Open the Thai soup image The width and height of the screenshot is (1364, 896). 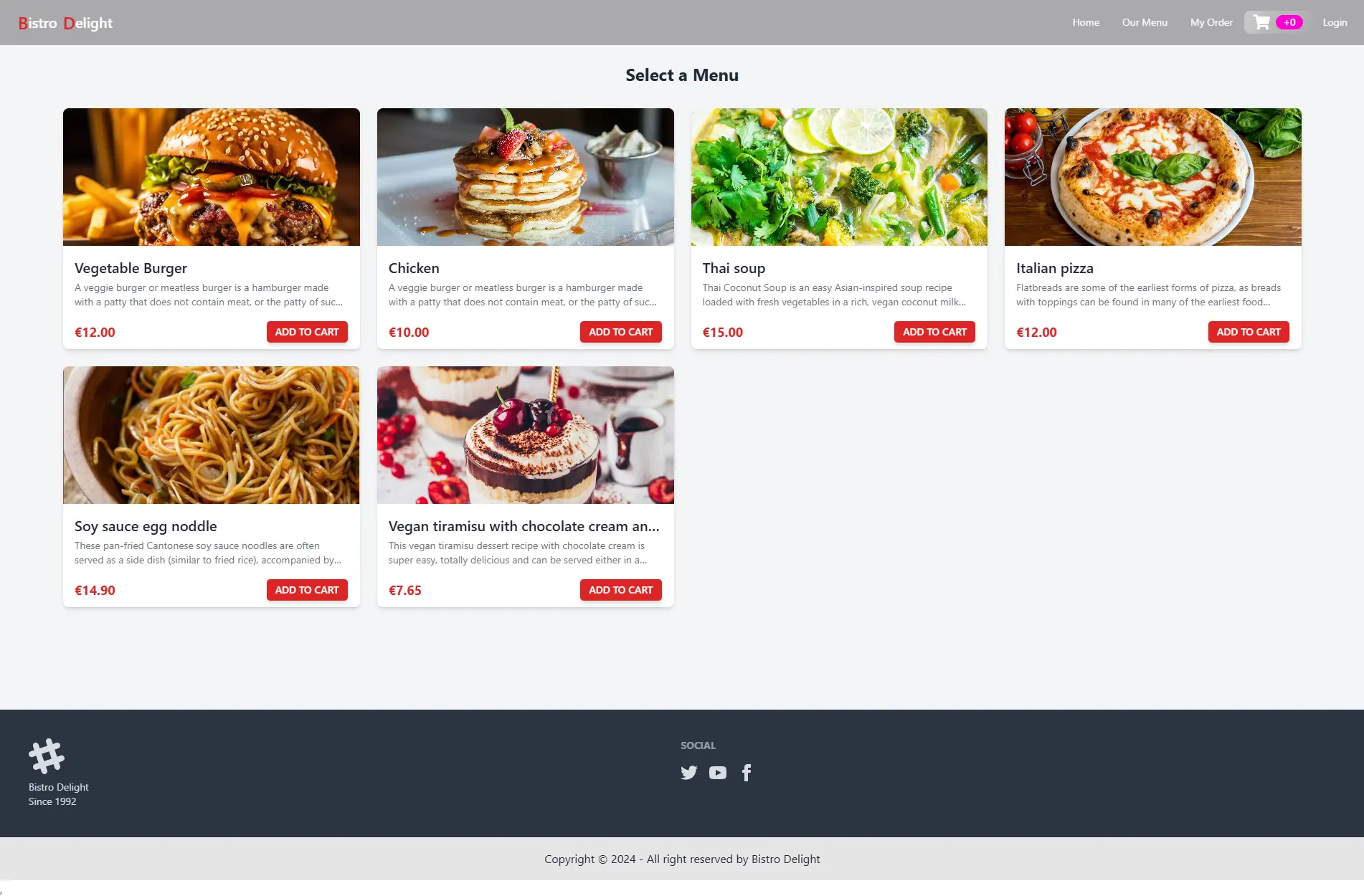(x=839, y=177)
